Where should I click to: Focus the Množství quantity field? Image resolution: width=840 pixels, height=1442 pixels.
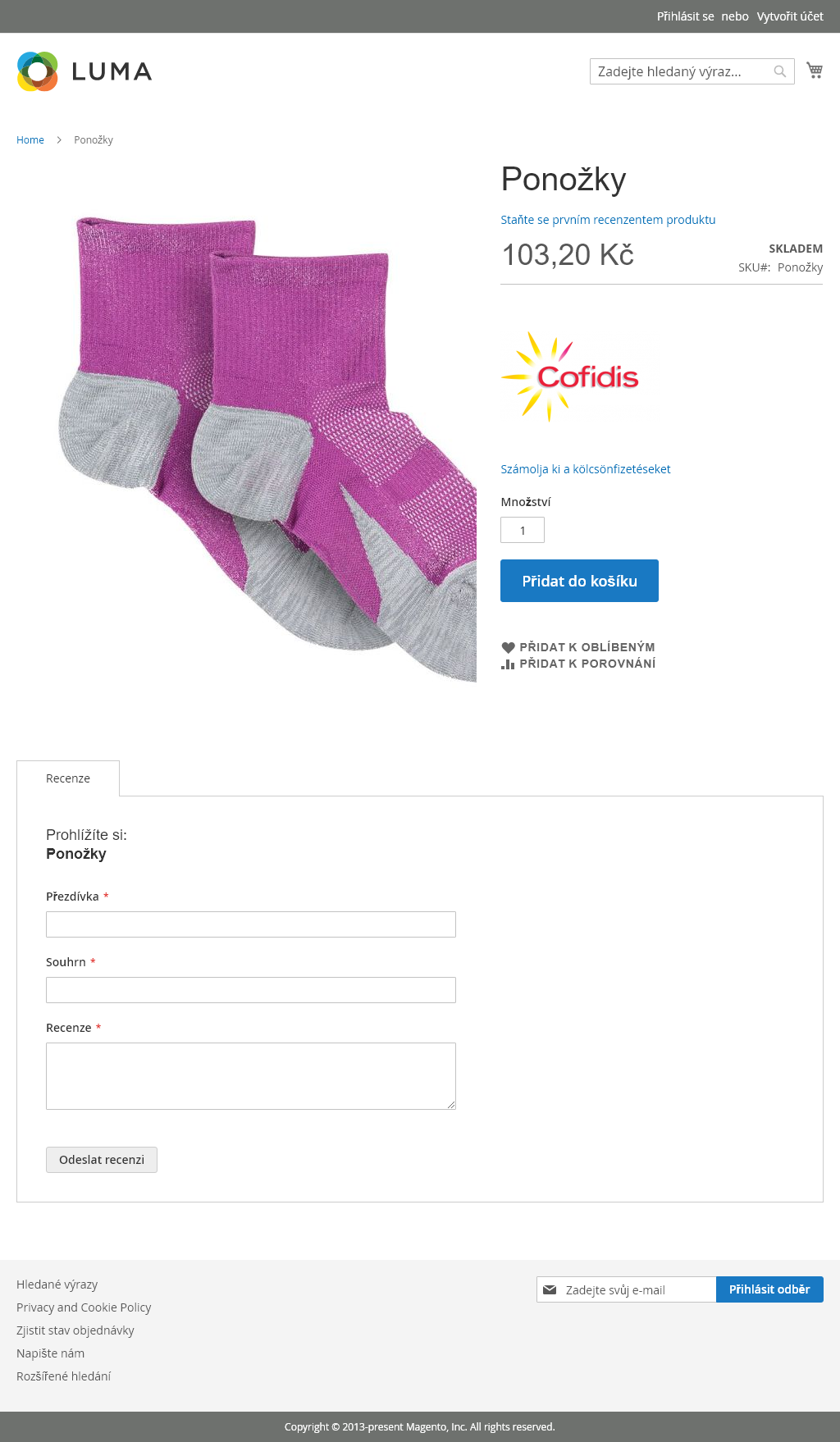pos(523,530)
